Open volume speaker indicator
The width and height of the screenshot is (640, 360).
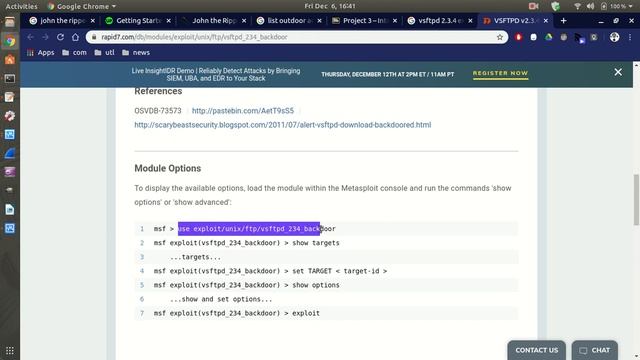coord(590,6)
